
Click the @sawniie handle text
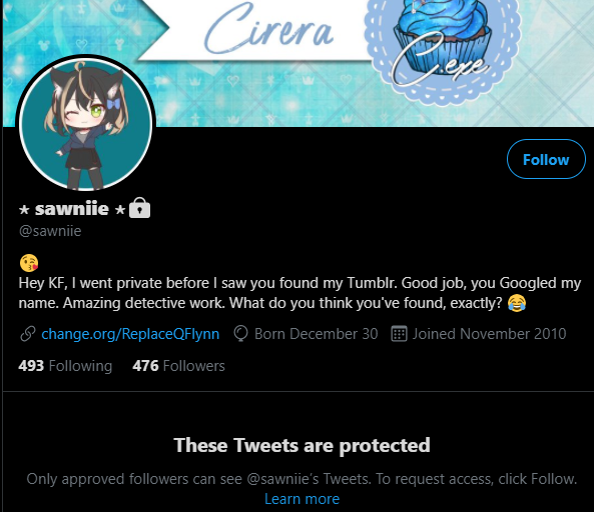click(50, 231)
